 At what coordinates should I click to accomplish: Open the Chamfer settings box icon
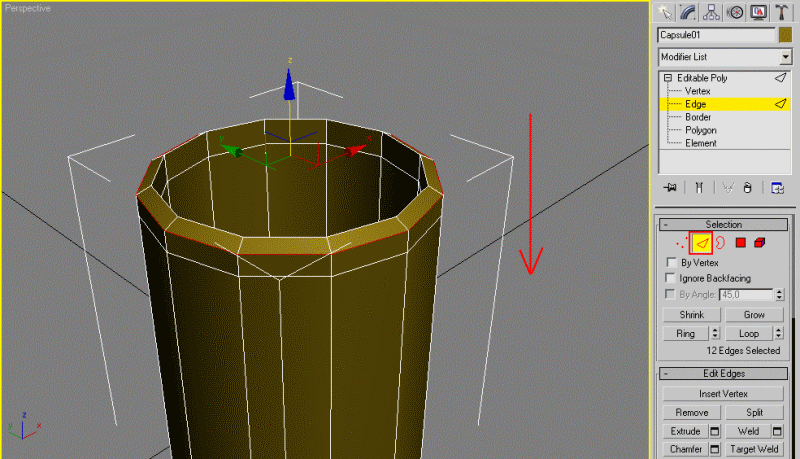[x=715, y=449]
